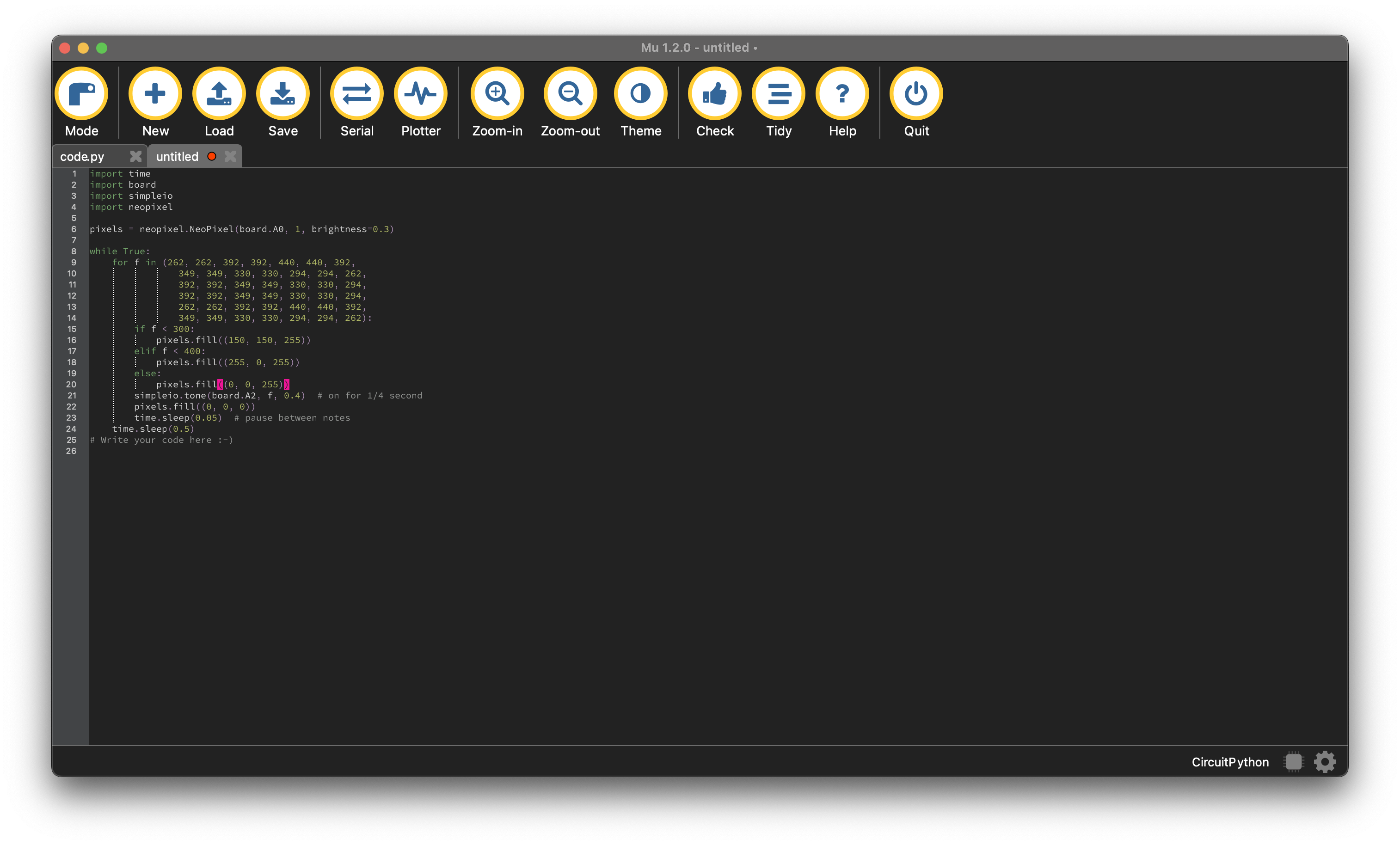Click the CircuitPython device chip icon
The image size is (1400, 845).
(x=1293, y=761)
